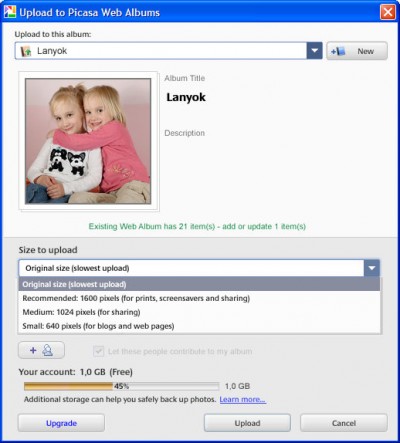Open the Learn more link
The width and height of the screenshot is (400, 443).
243,399
